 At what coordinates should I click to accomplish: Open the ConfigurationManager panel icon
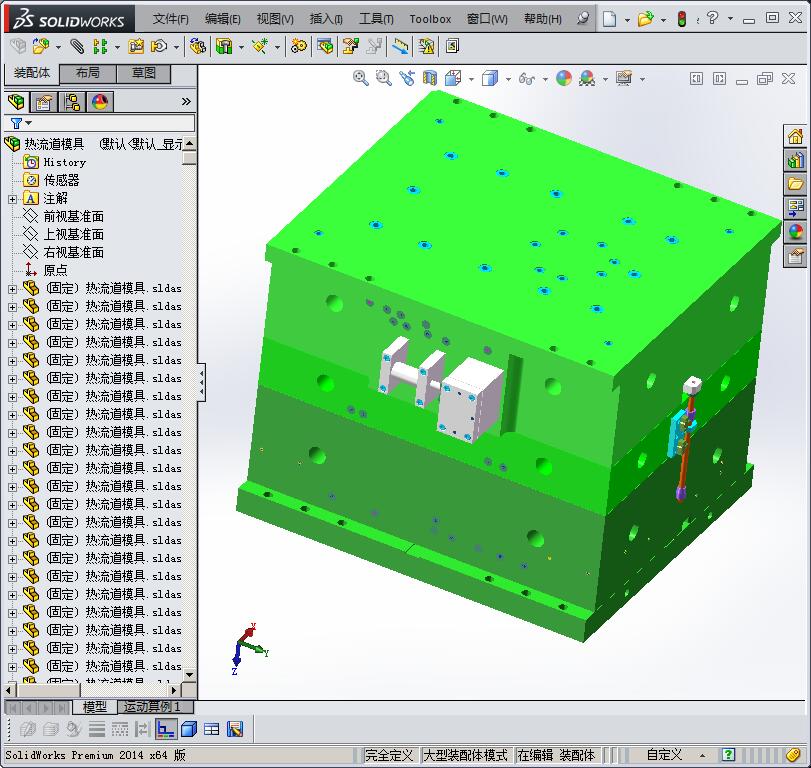pyautogui.click(x=72, y=101)
